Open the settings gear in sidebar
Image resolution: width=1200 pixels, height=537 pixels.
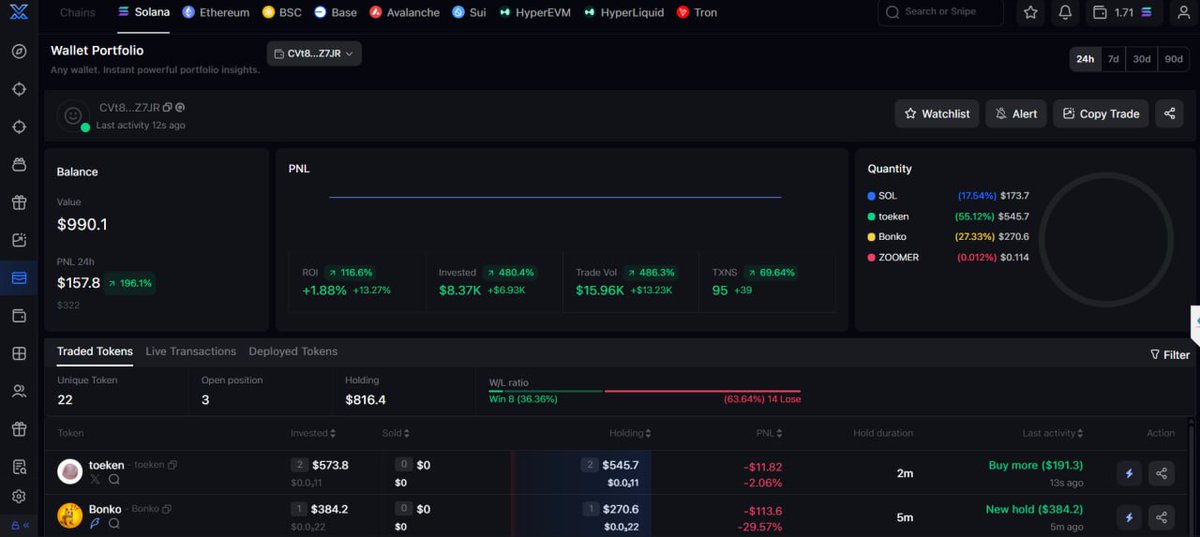pos(19,496)
